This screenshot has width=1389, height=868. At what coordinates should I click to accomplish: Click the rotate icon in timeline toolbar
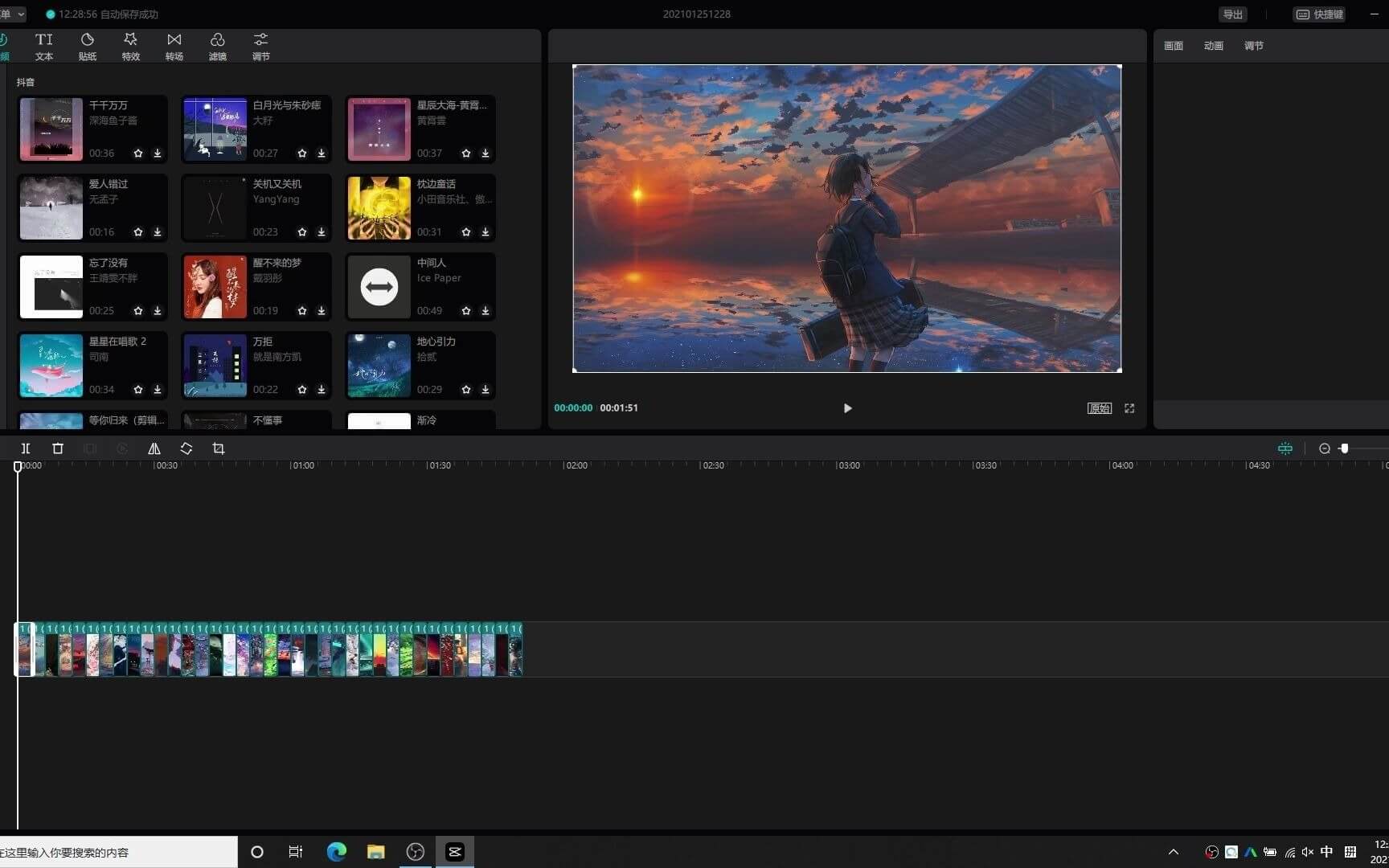click(186, 448)
